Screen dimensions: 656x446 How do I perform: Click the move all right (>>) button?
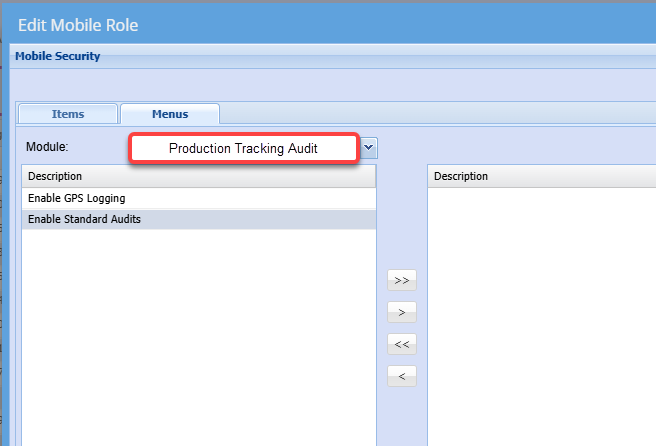pyautogui.click(x=401, y=279)
